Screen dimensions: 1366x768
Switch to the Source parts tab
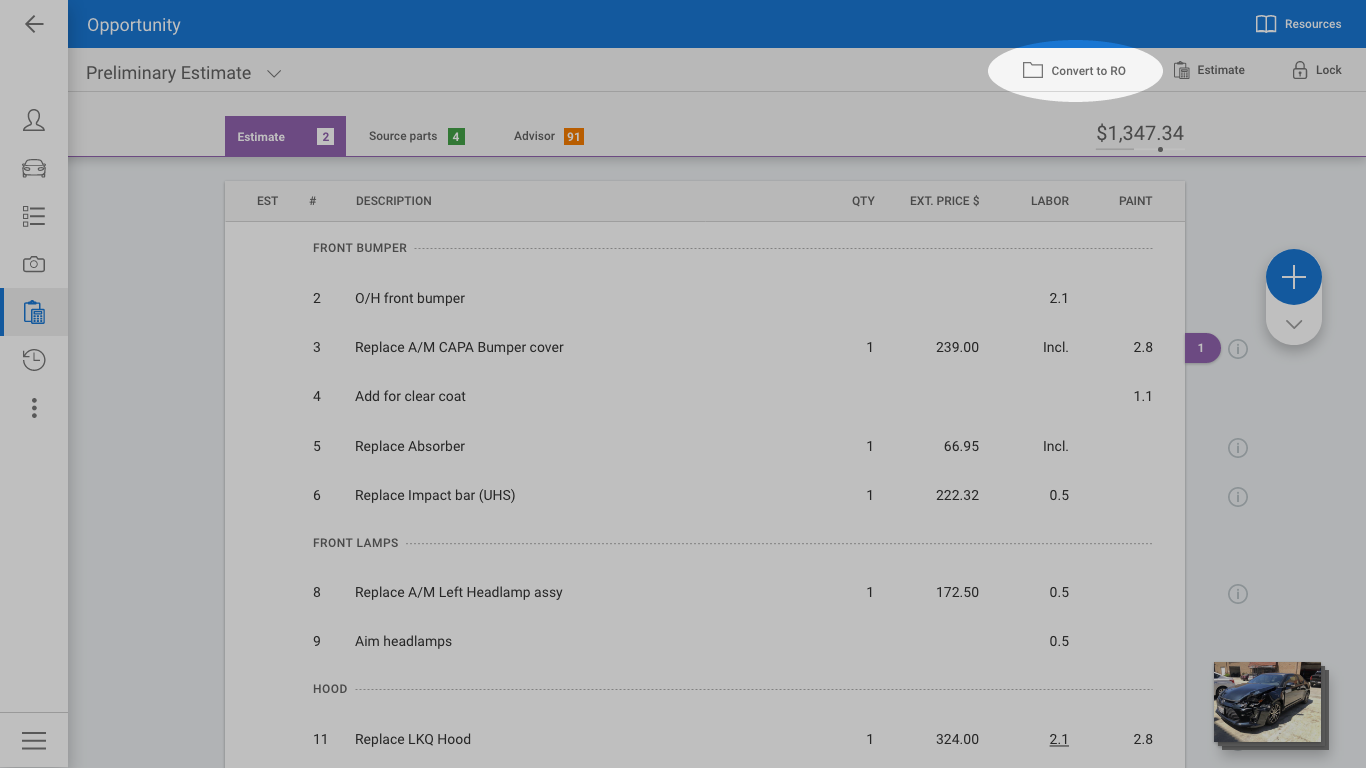click(415, 136)
